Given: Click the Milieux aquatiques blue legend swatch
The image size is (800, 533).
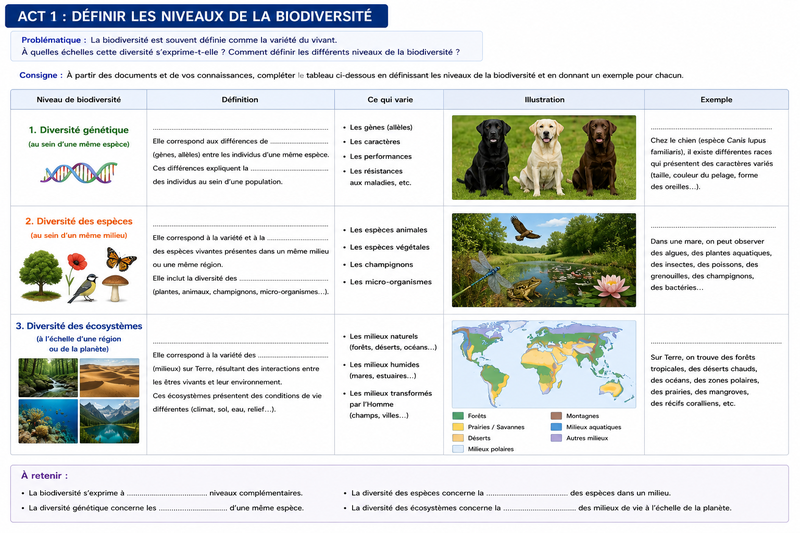Looking at the screenshot, I should (556, 427).
